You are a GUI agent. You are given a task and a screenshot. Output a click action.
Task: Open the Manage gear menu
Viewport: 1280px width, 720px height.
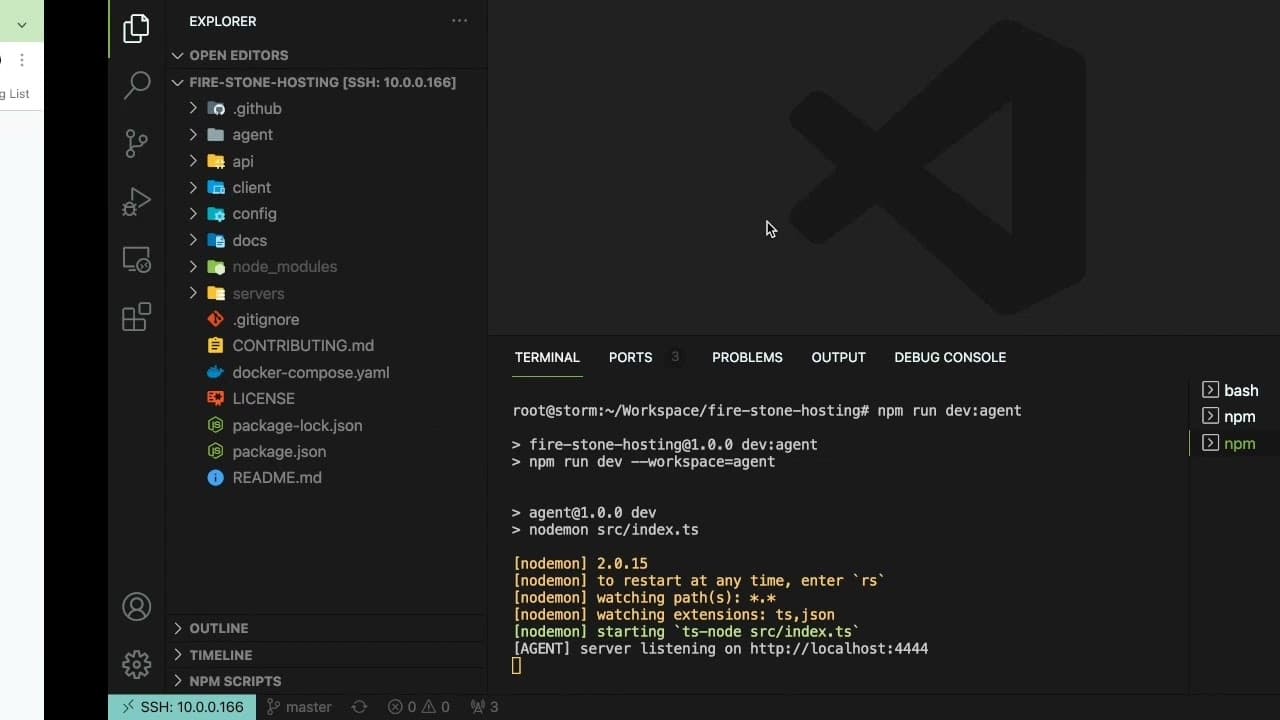136,664
